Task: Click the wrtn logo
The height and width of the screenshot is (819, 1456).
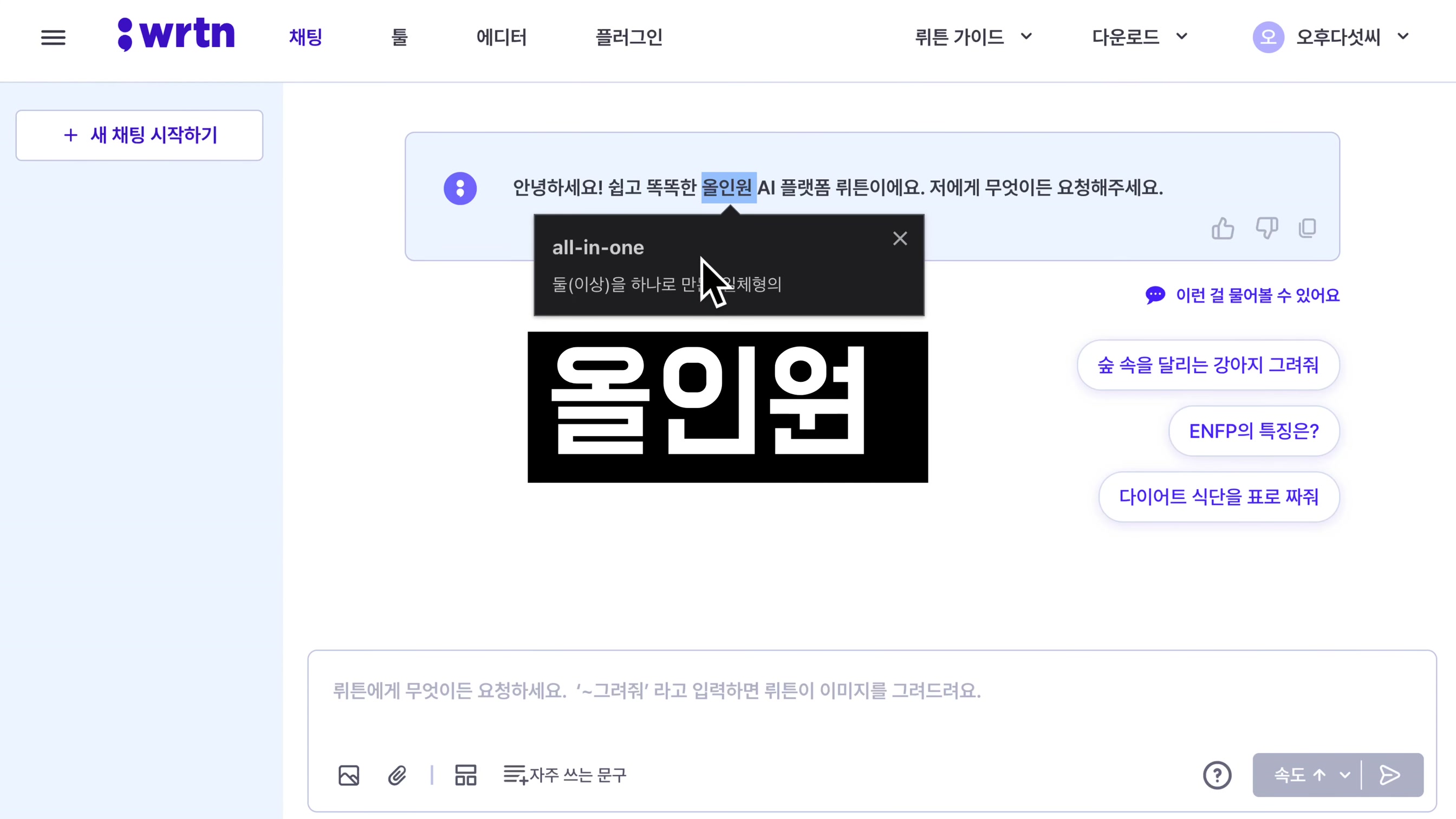Action: point(176,35)
